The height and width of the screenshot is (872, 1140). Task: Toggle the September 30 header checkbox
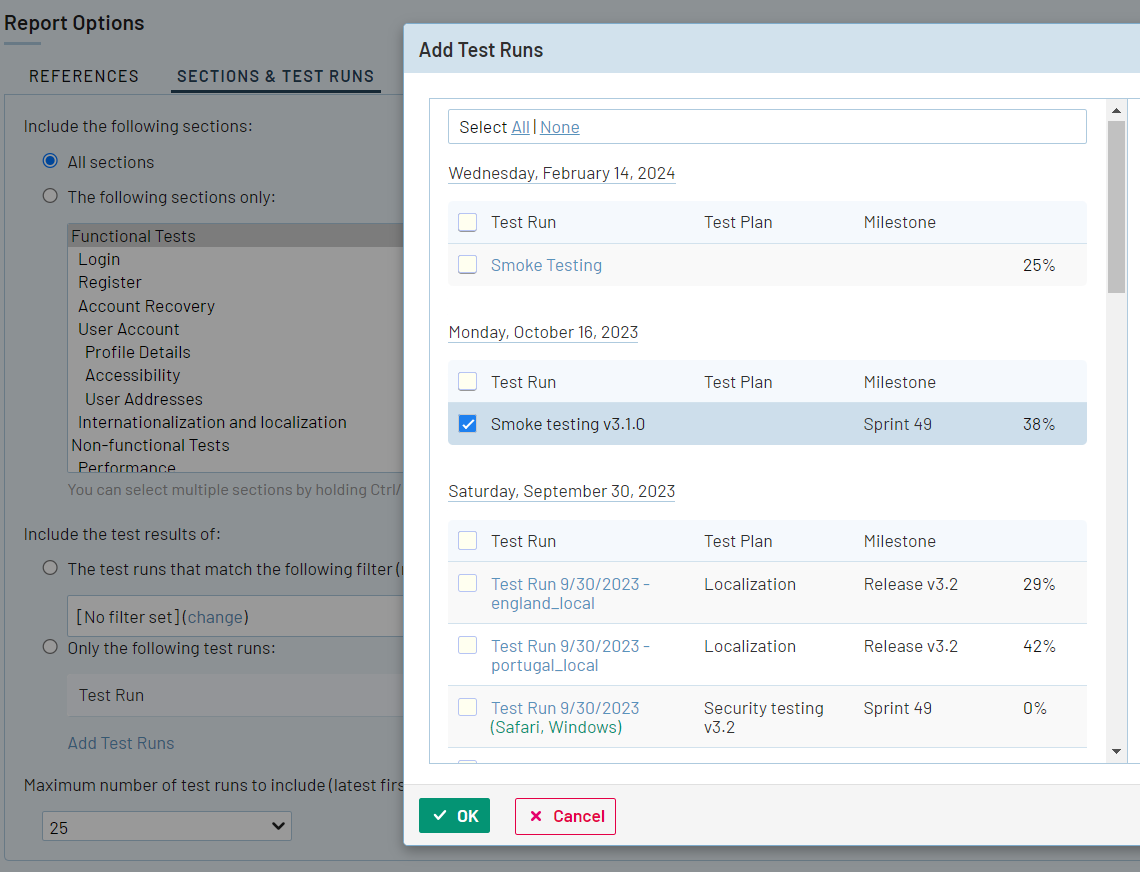(467, 541)
